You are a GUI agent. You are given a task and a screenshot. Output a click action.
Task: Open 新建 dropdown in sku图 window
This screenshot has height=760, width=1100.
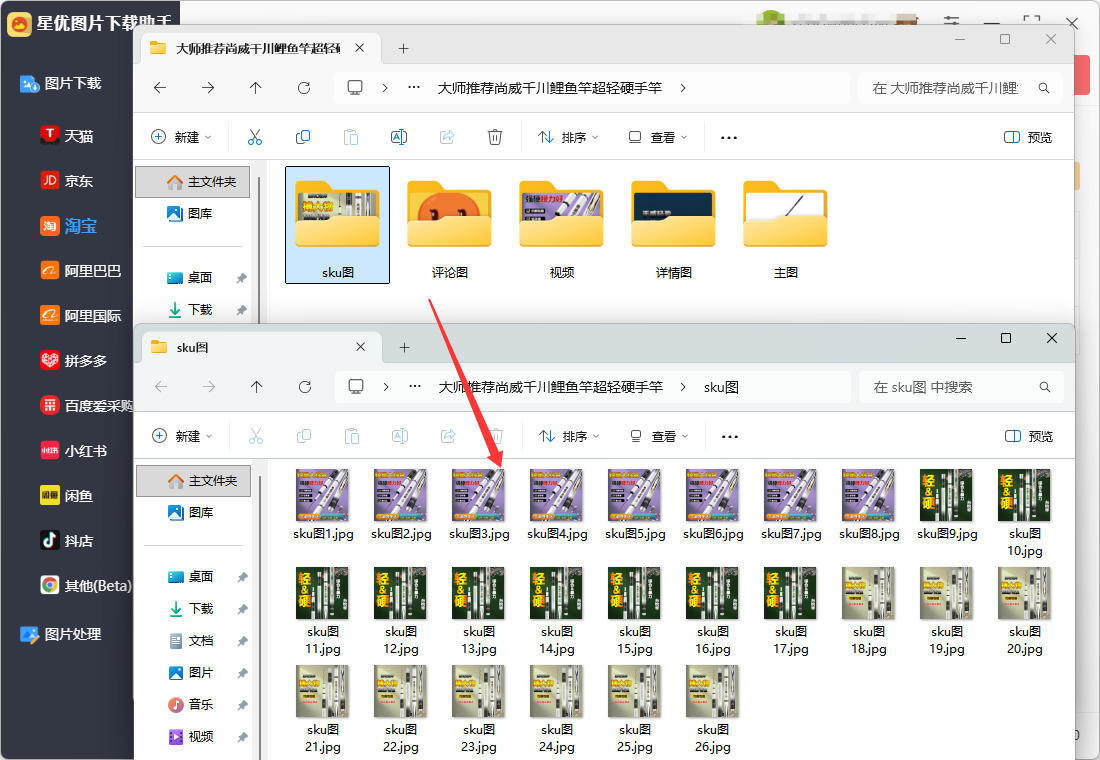click(182, 436)
